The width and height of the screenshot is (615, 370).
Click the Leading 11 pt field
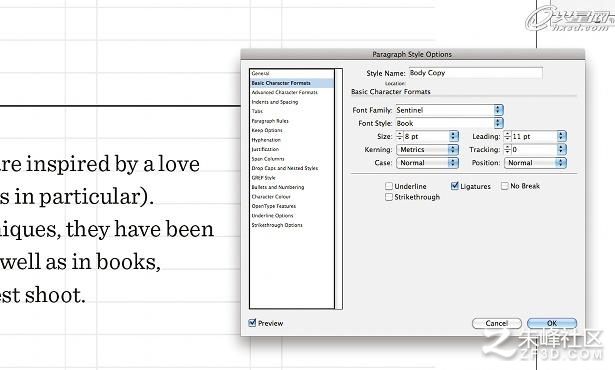click(534, 136)
